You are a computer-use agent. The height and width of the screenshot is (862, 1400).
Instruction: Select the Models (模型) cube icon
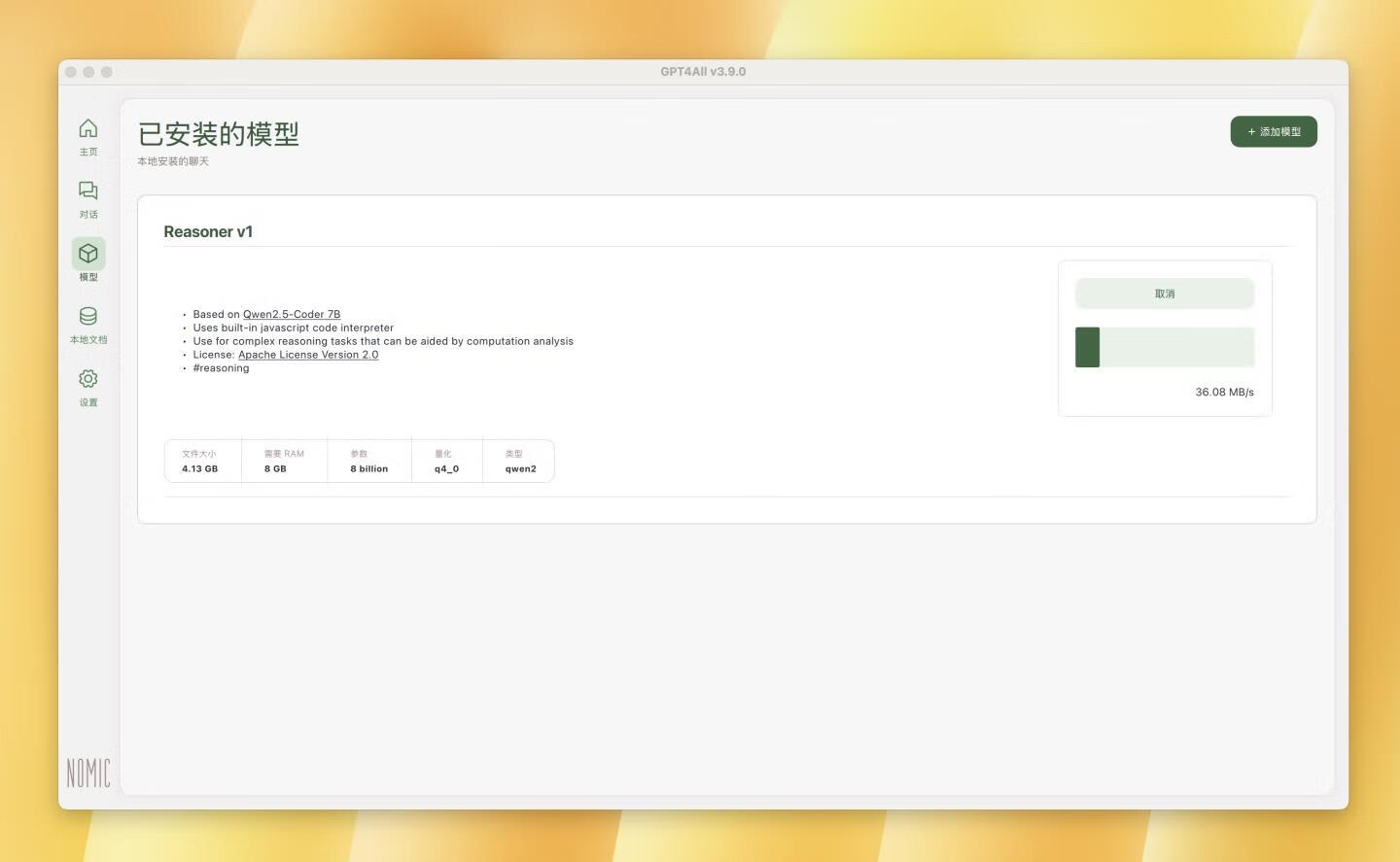(87, 255)
